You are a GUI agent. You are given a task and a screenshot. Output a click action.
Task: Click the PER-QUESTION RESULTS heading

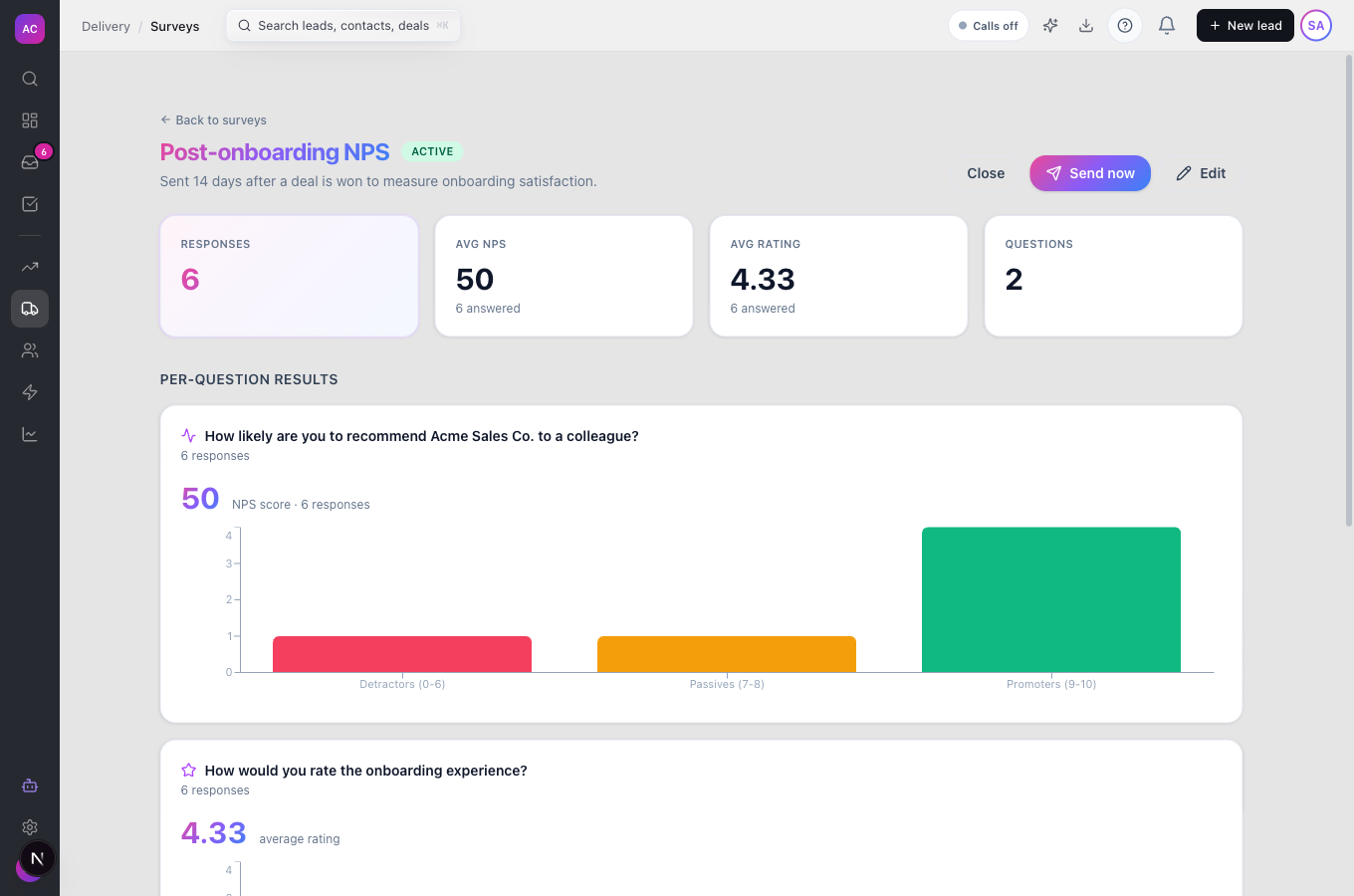[x=249, y=379]
